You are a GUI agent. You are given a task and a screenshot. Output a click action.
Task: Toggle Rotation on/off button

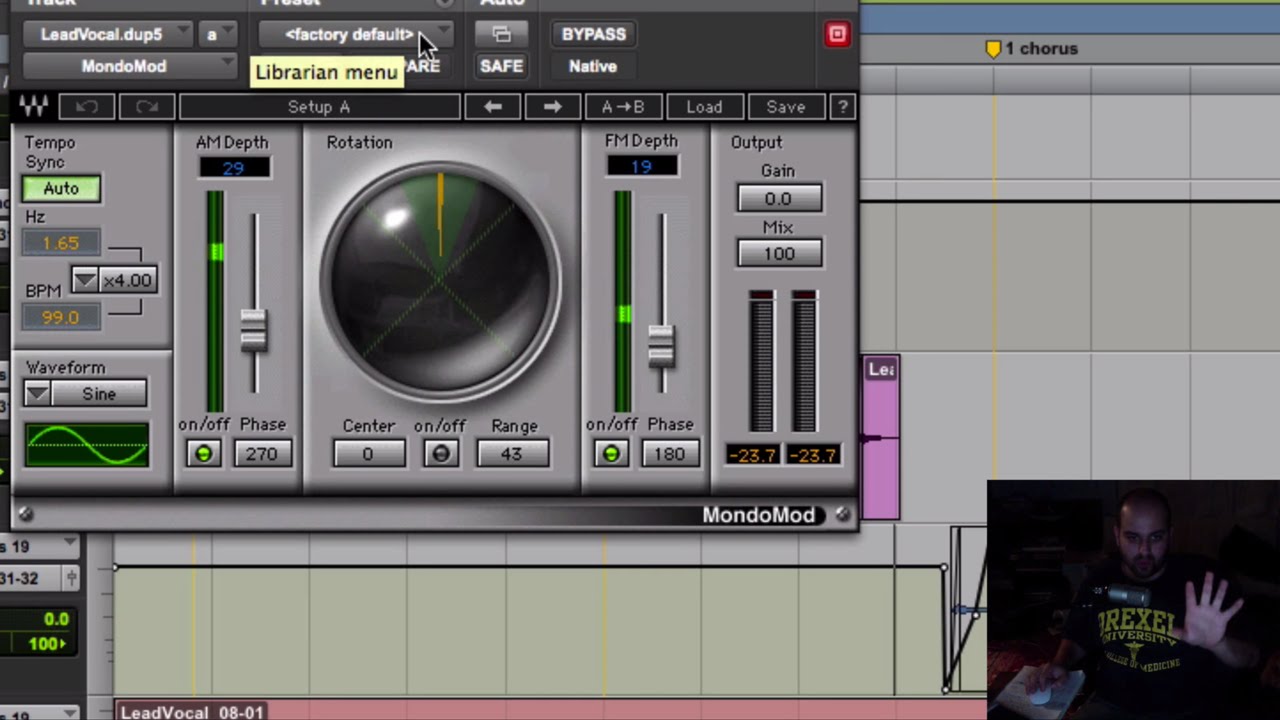[x=440, y=454]
